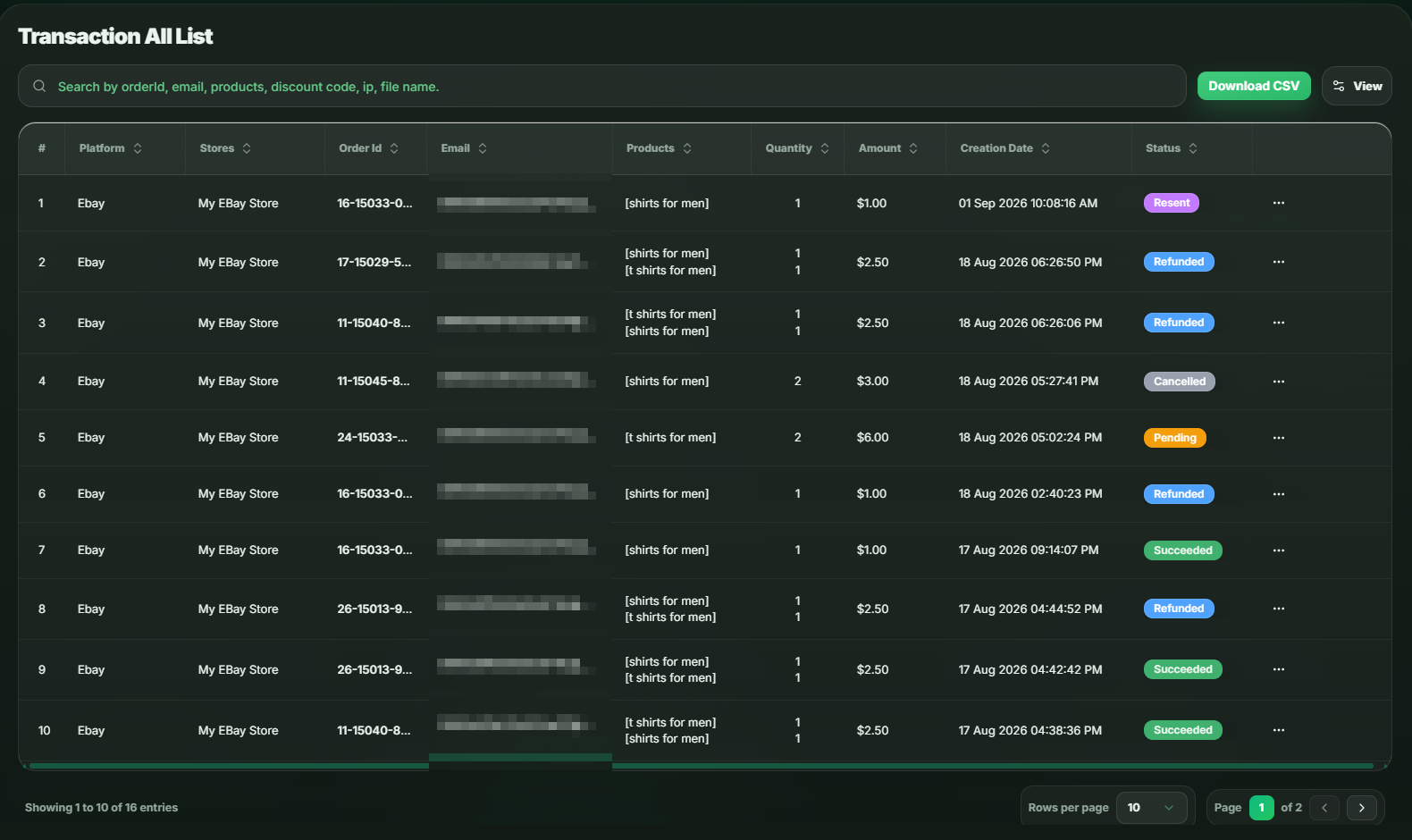The image size is (1412, 840).
Task: Click My EBay Store in row 5
Action: pyautogui.click(x=238, y=438)
